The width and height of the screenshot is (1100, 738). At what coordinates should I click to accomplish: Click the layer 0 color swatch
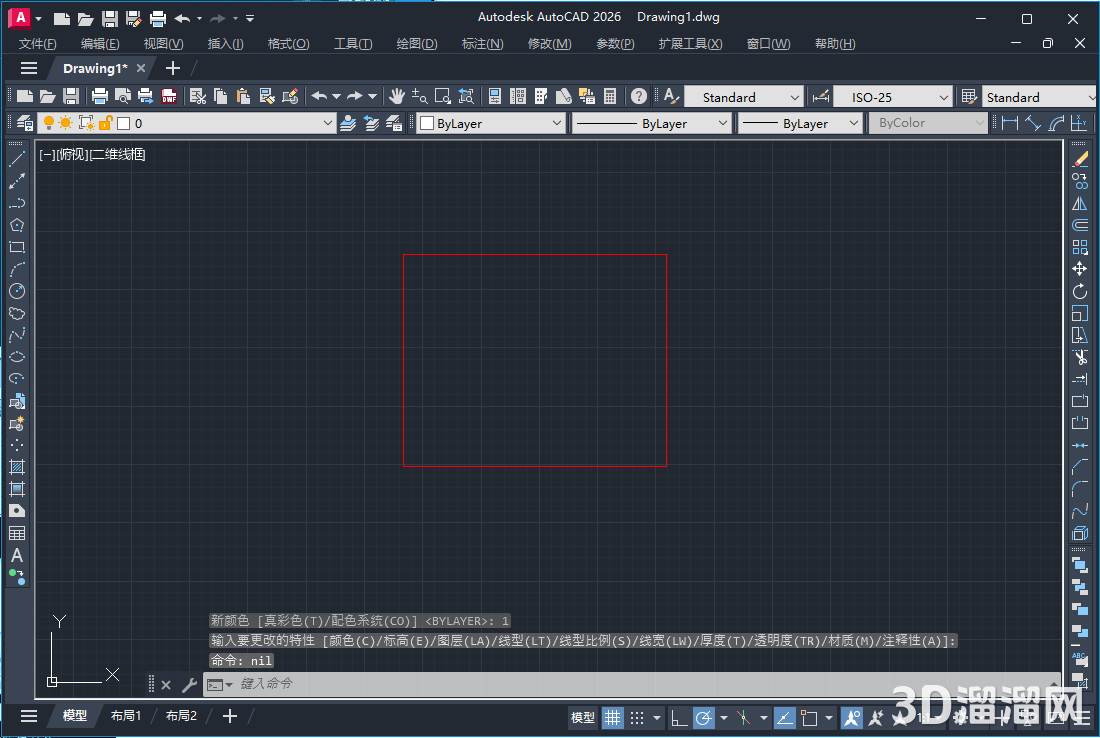click(x=123, y=123)
